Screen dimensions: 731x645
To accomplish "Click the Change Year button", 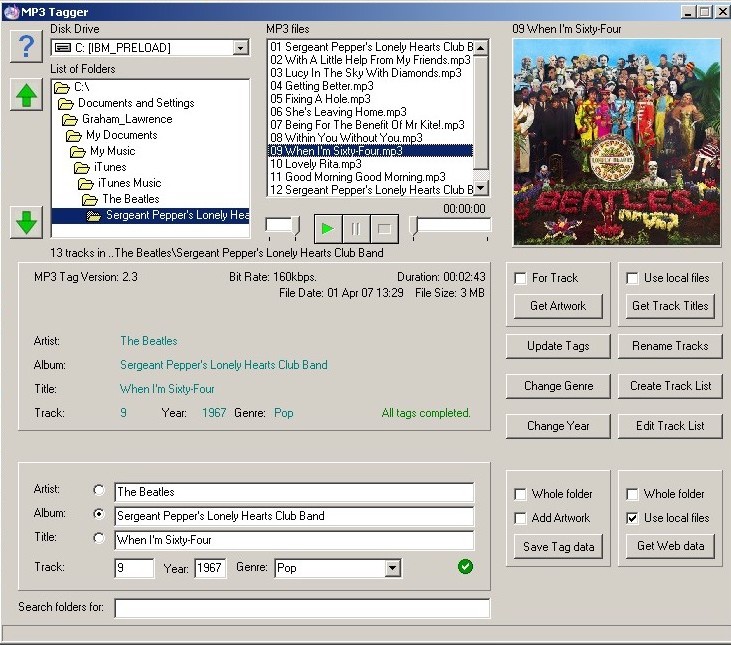I will [x=558, y=426].
